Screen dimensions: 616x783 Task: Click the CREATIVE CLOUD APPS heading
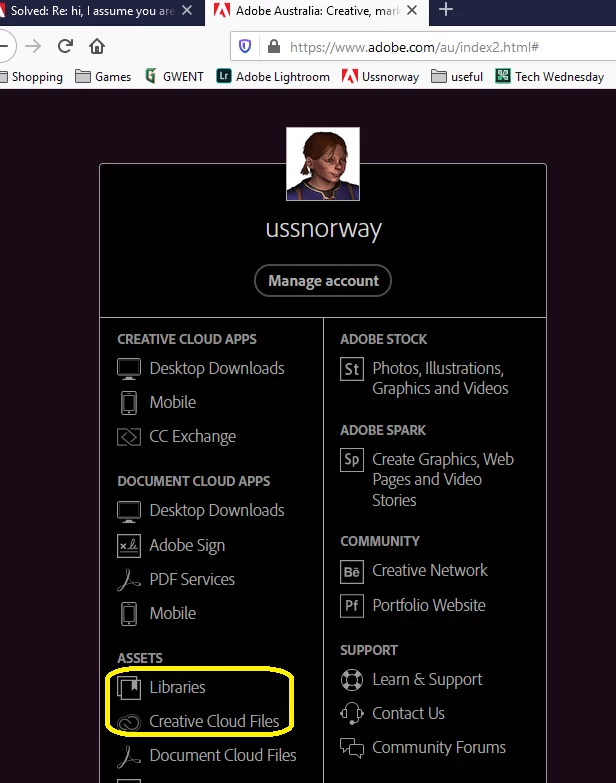(x=187, y=339)
